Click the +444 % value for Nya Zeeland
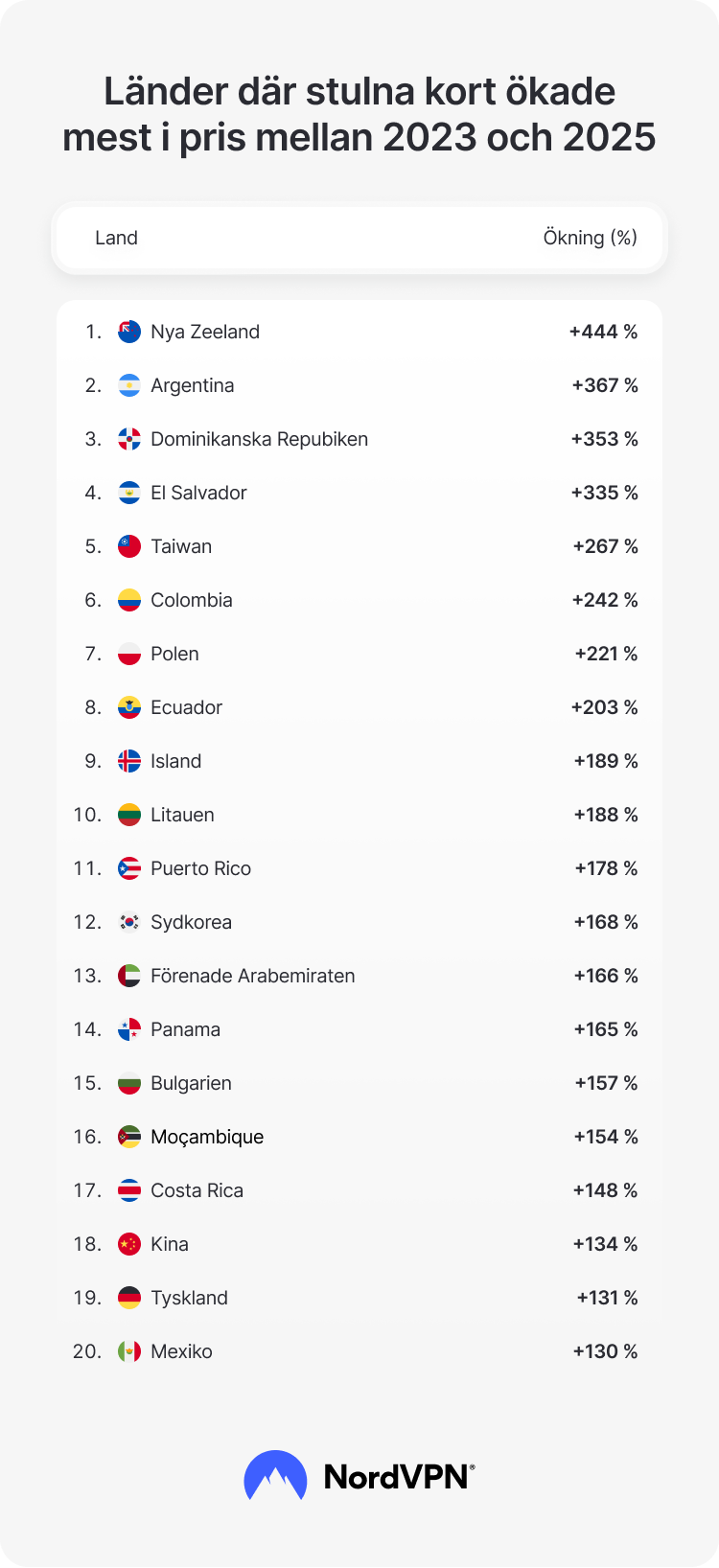Image resolution: width=719 pixels, height=1568 pixels. [603, 332]
